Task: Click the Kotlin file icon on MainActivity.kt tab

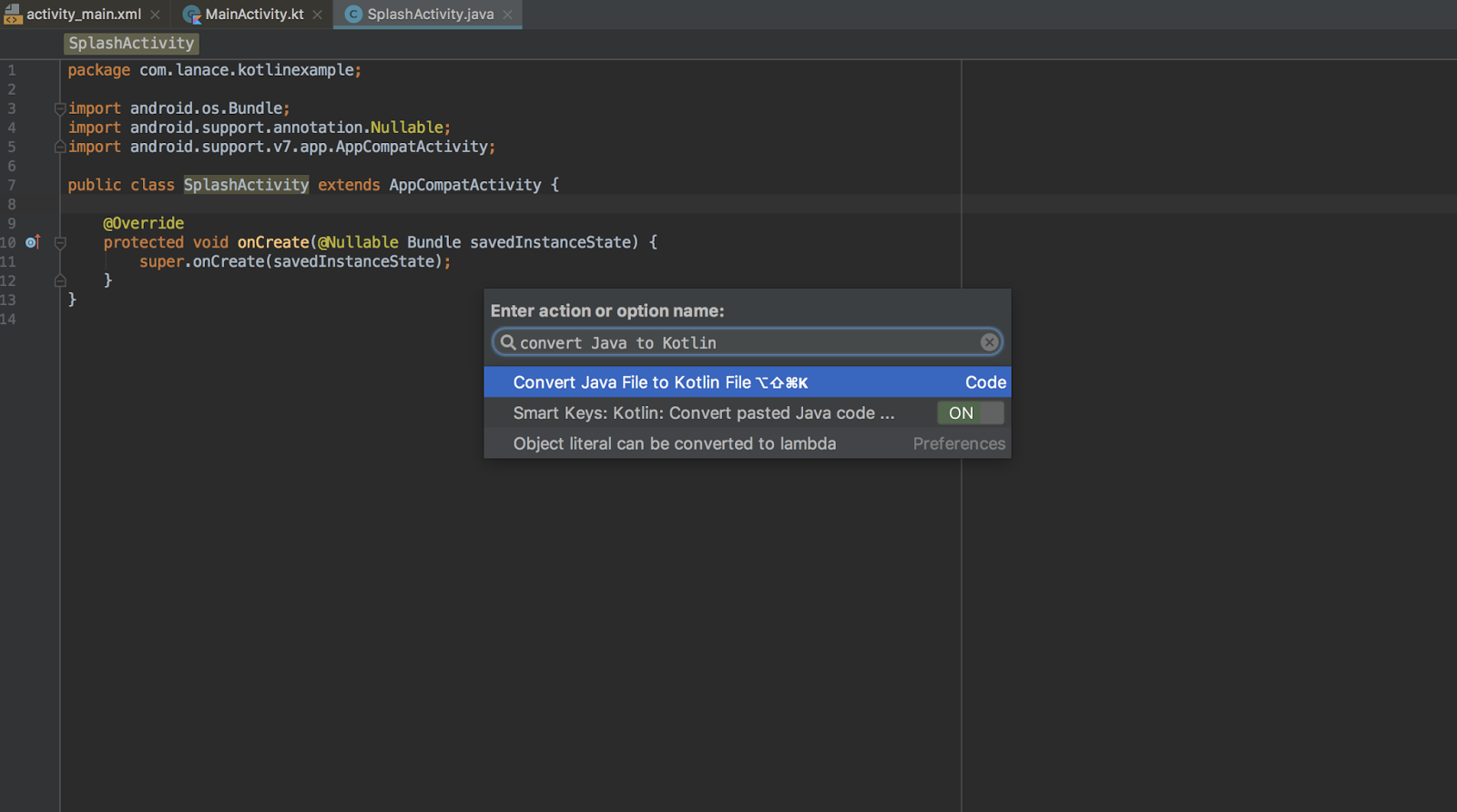Action: click(191, 15)
